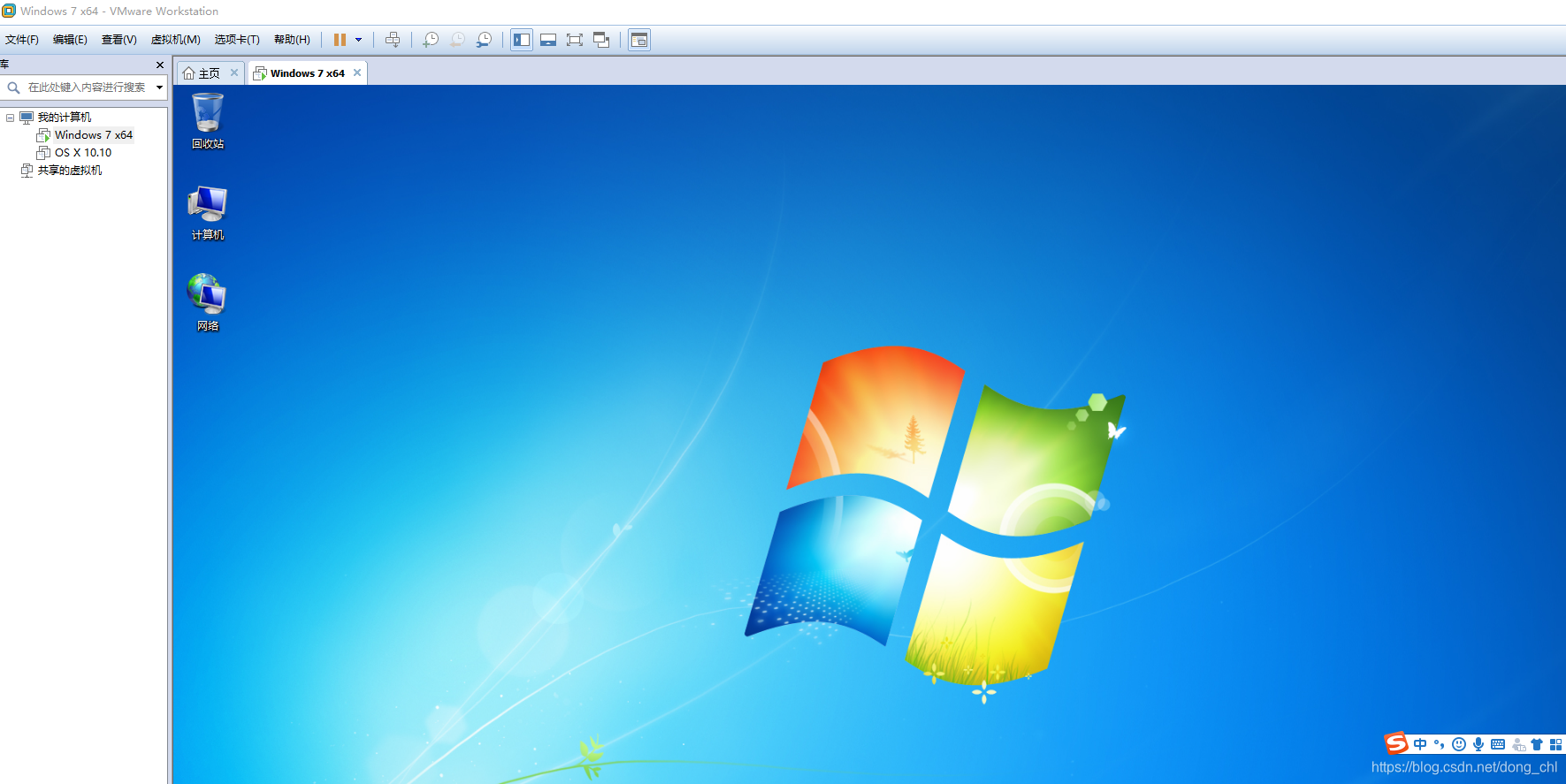Click the library search field

pyautogui.click(x=87, y=88)
